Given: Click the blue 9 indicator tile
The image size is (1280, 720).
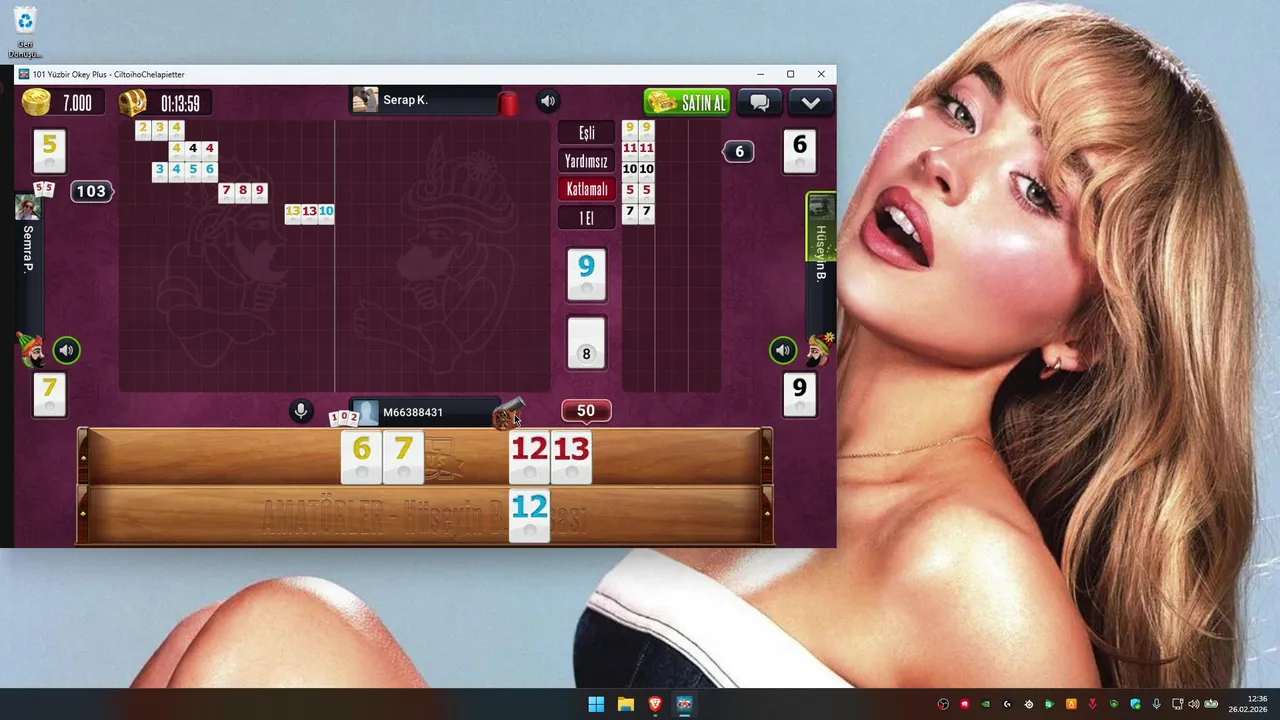Looking at the screenshot, I should 586,275.
